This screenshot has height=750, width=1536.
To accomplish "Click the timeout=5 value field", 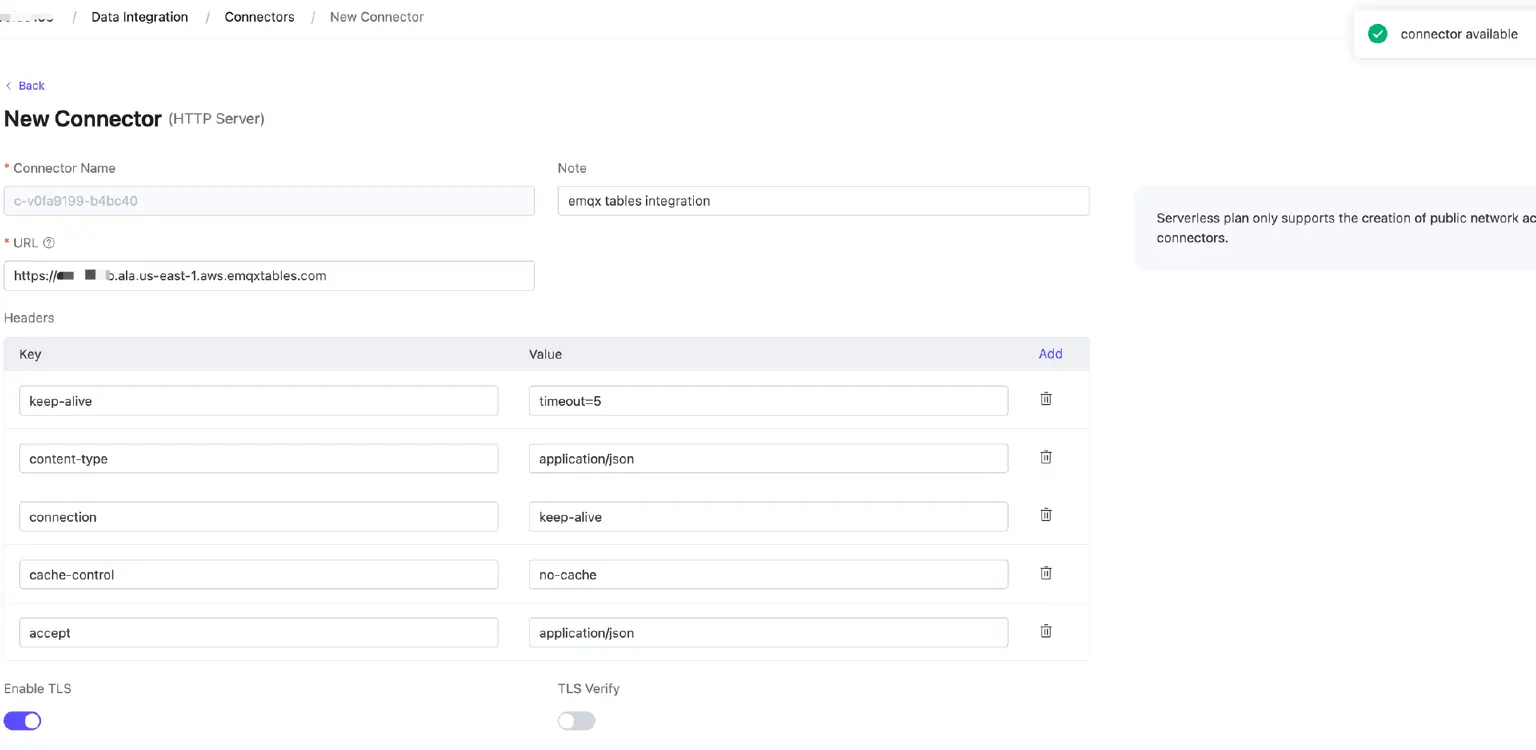I will pyautogui.click(x=767, y=401).
